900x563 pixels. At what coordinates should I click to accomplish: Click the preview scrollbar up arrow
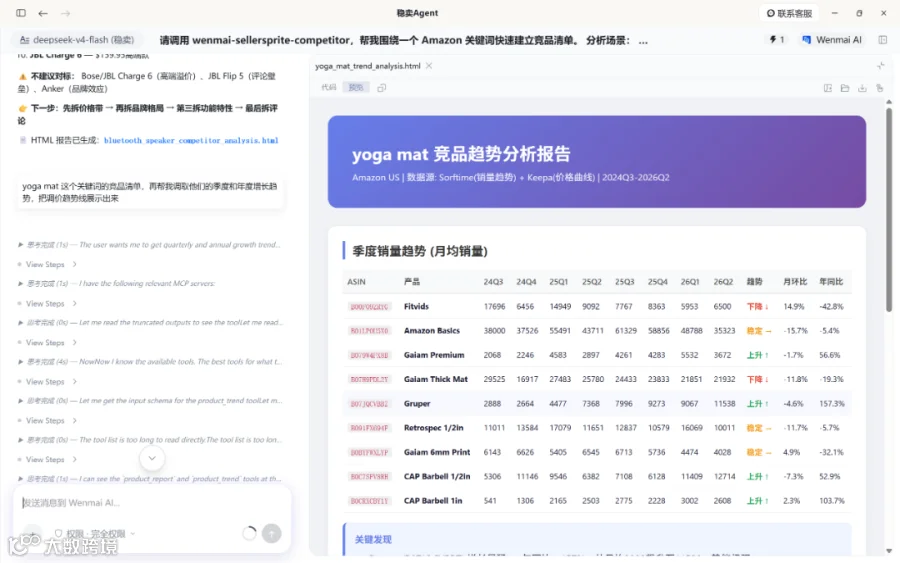coord(889,102)
